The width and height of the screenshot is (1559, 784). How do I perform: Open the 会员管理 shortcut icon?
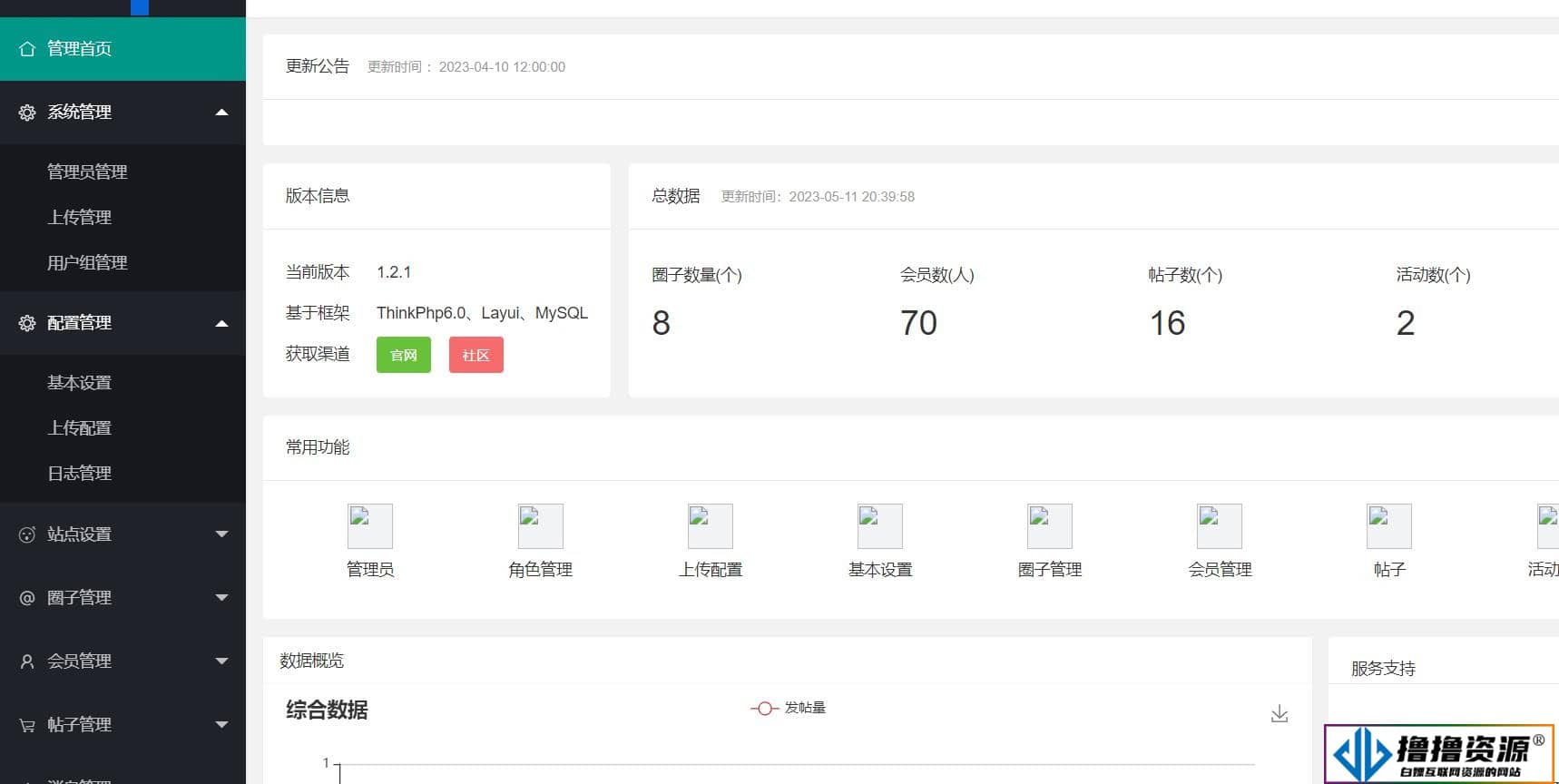click(x=1220, y=526)
